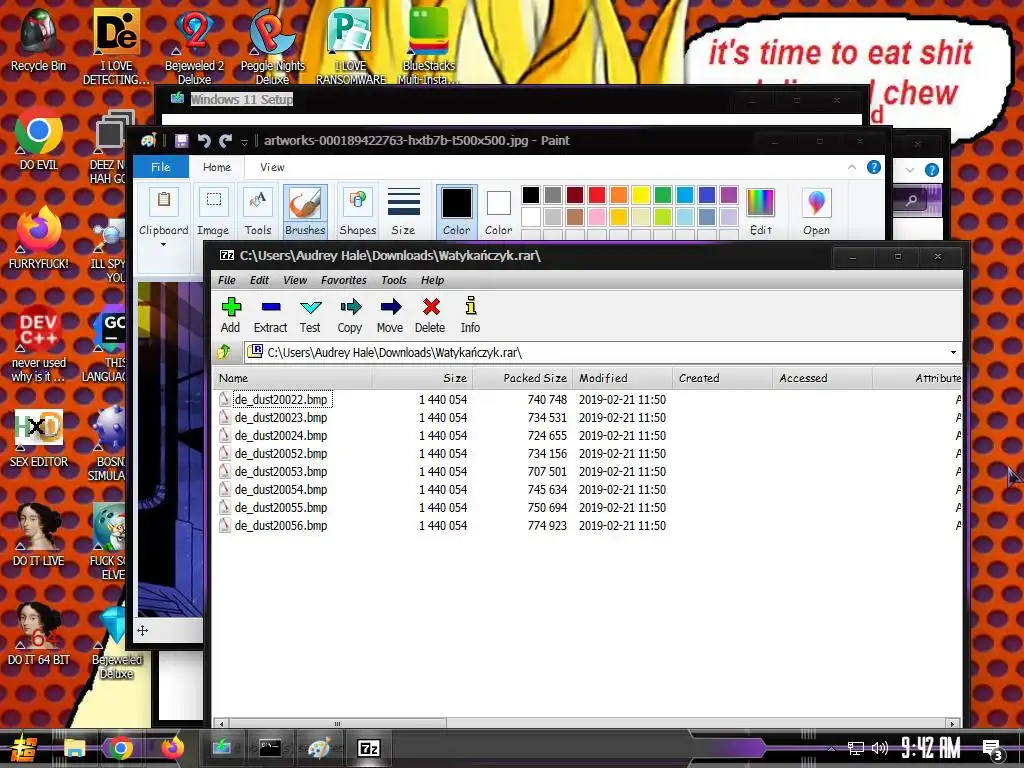The image size is (1024, 768).
Task: Open Paint 3D from Paint ribbon
Action: tap(816, 211)
